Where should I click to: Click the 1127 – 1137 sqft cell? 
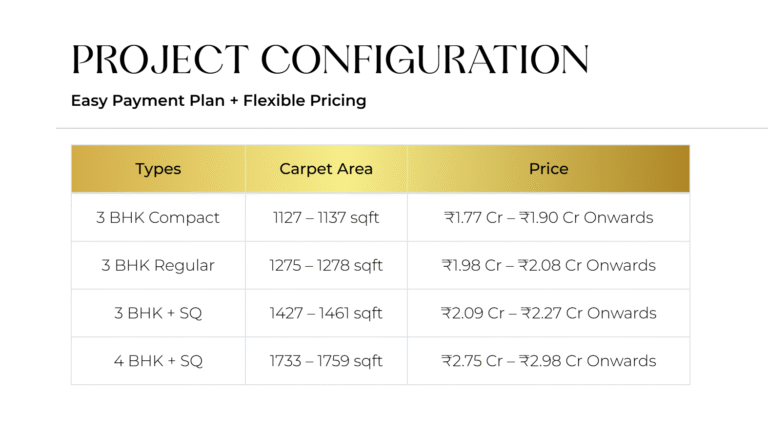(326, 218)
